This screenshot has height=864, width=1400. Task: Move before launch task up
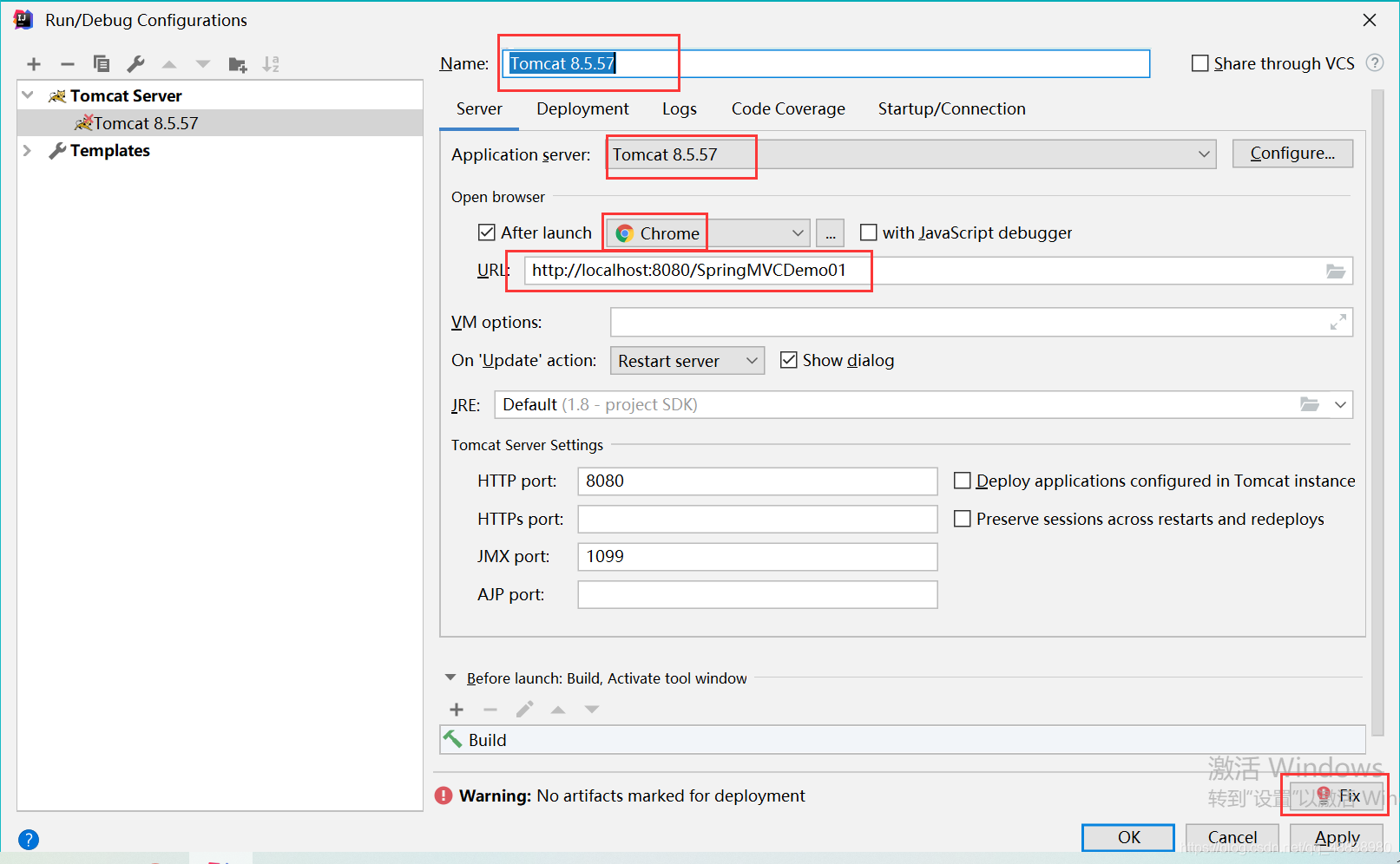coord(558,710)
